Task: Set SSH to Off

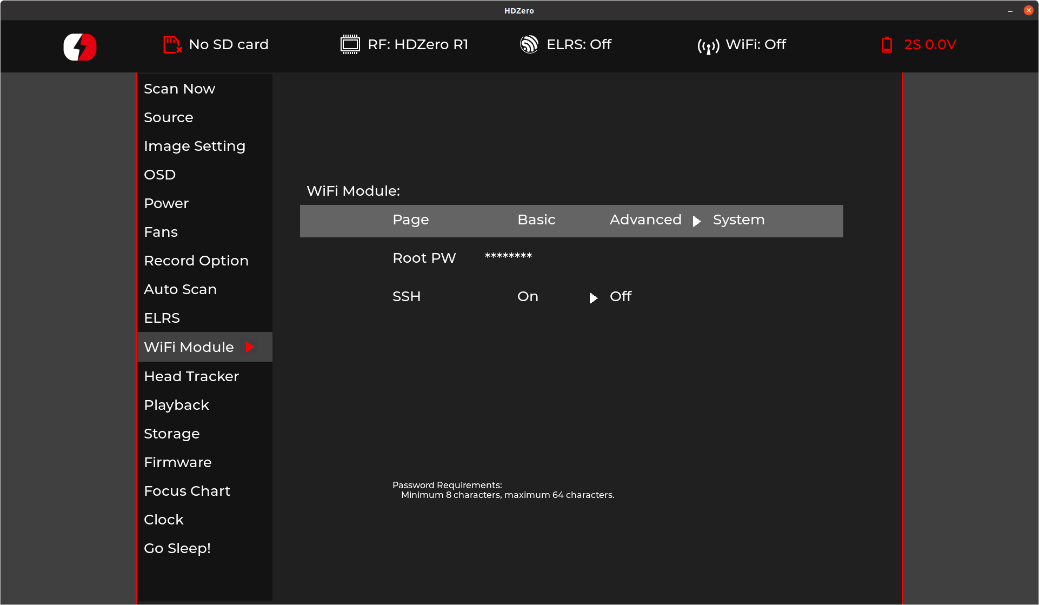Action: 620,297
